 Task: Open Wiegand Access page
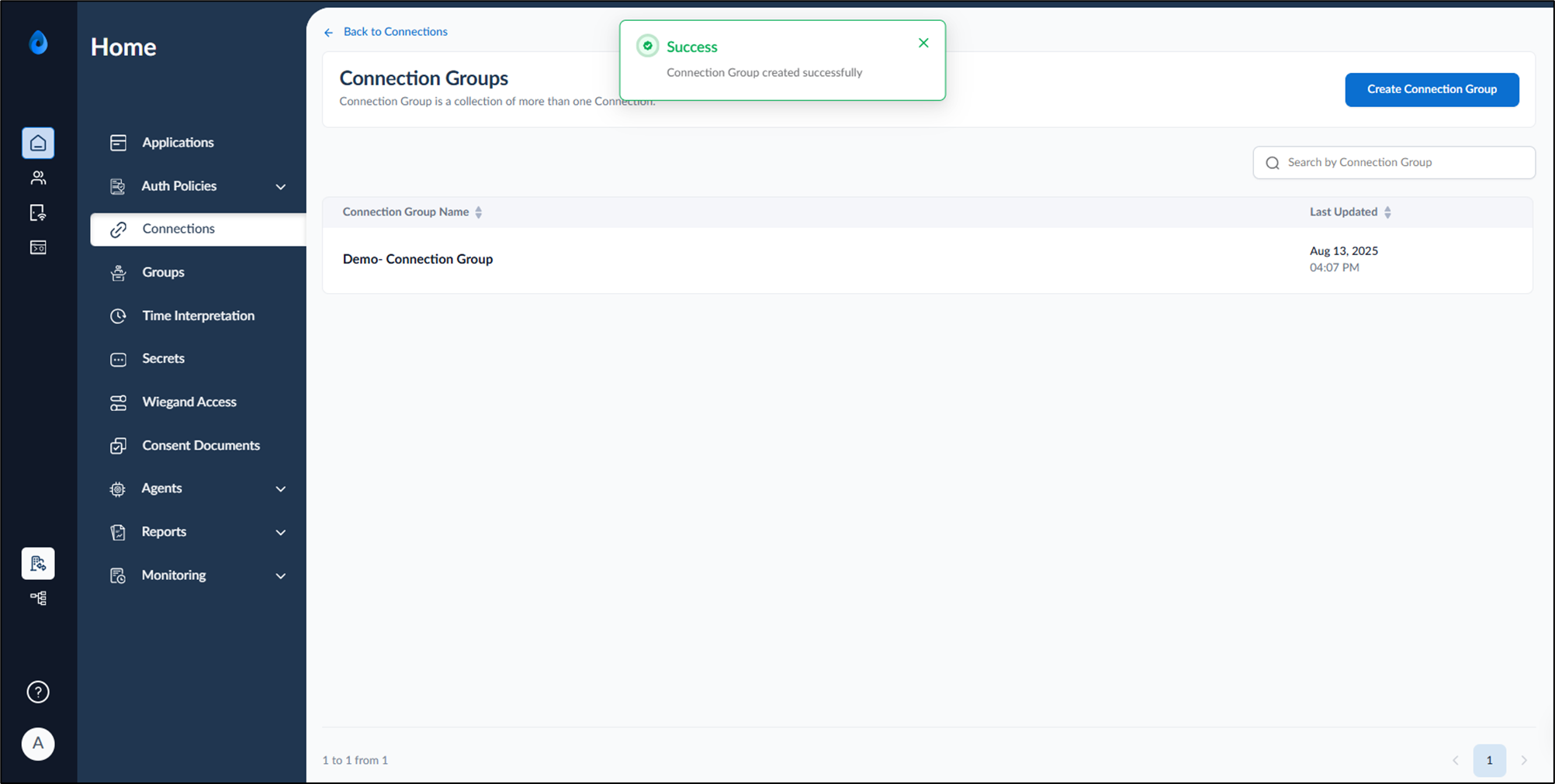(189, 402)
